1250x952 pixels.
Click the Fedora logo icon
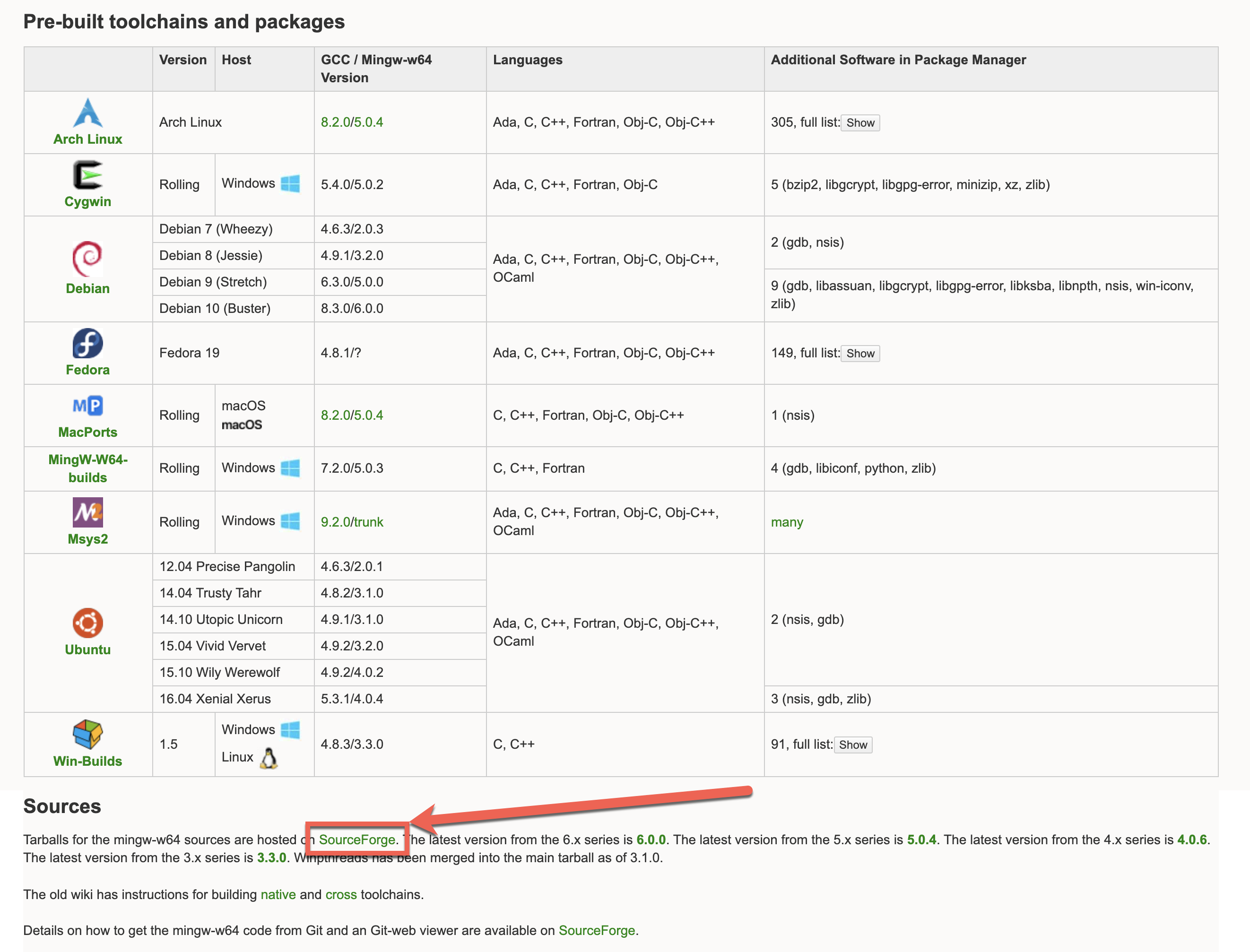(88, 343)
